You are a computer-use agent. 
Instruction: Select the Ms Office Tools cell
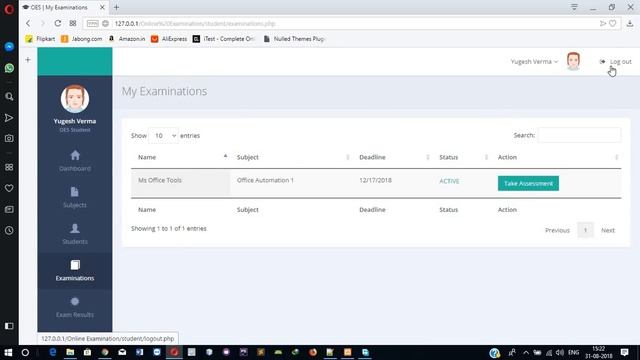180,183
